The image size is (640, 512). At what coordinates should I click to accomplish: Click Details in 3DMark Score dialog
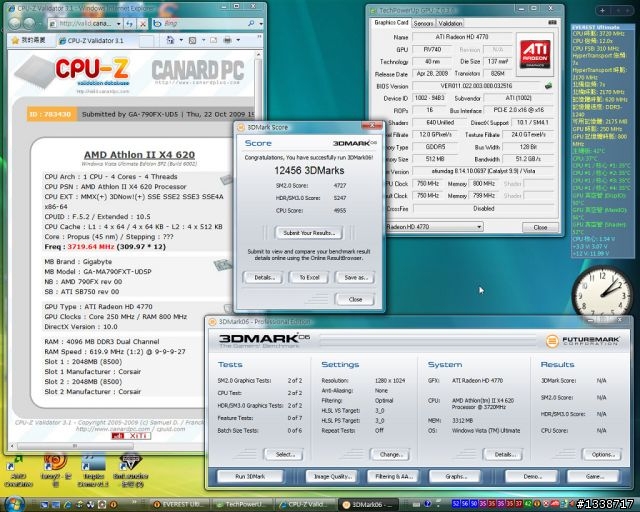tap(263, 277)
